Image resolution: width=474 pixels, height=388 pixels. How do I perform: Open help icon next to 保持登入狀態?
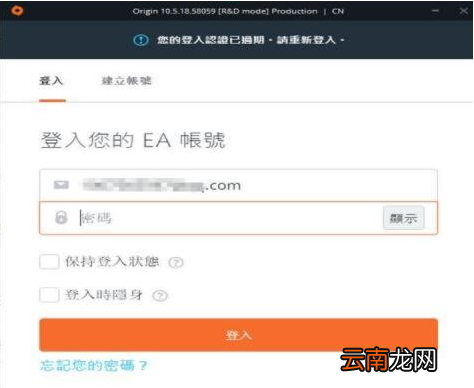coord(176,263)
